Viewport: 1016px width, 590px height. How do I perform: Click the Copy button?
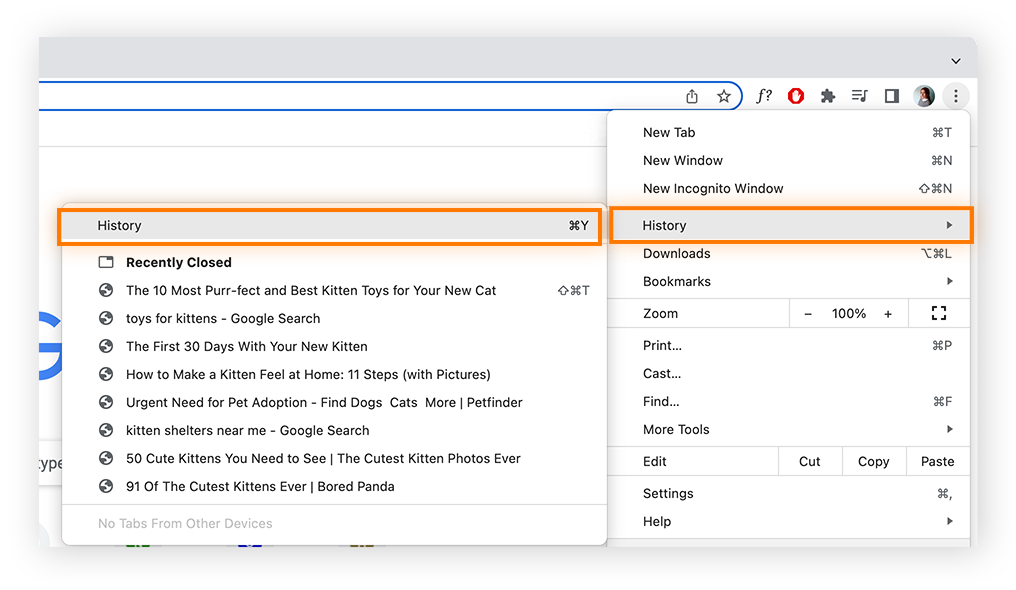point(873,461)
